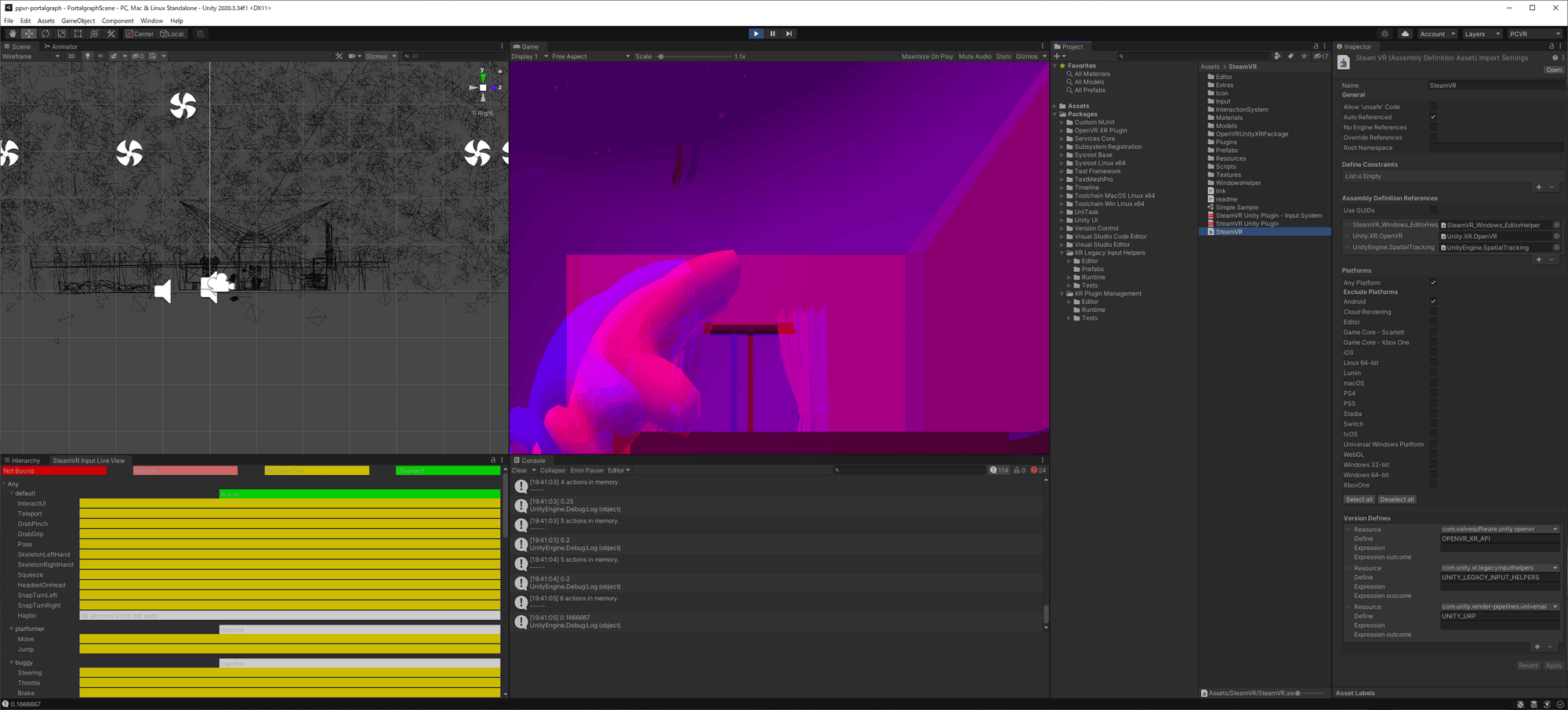Enable the Auto Referenced checkbox

1434,116
